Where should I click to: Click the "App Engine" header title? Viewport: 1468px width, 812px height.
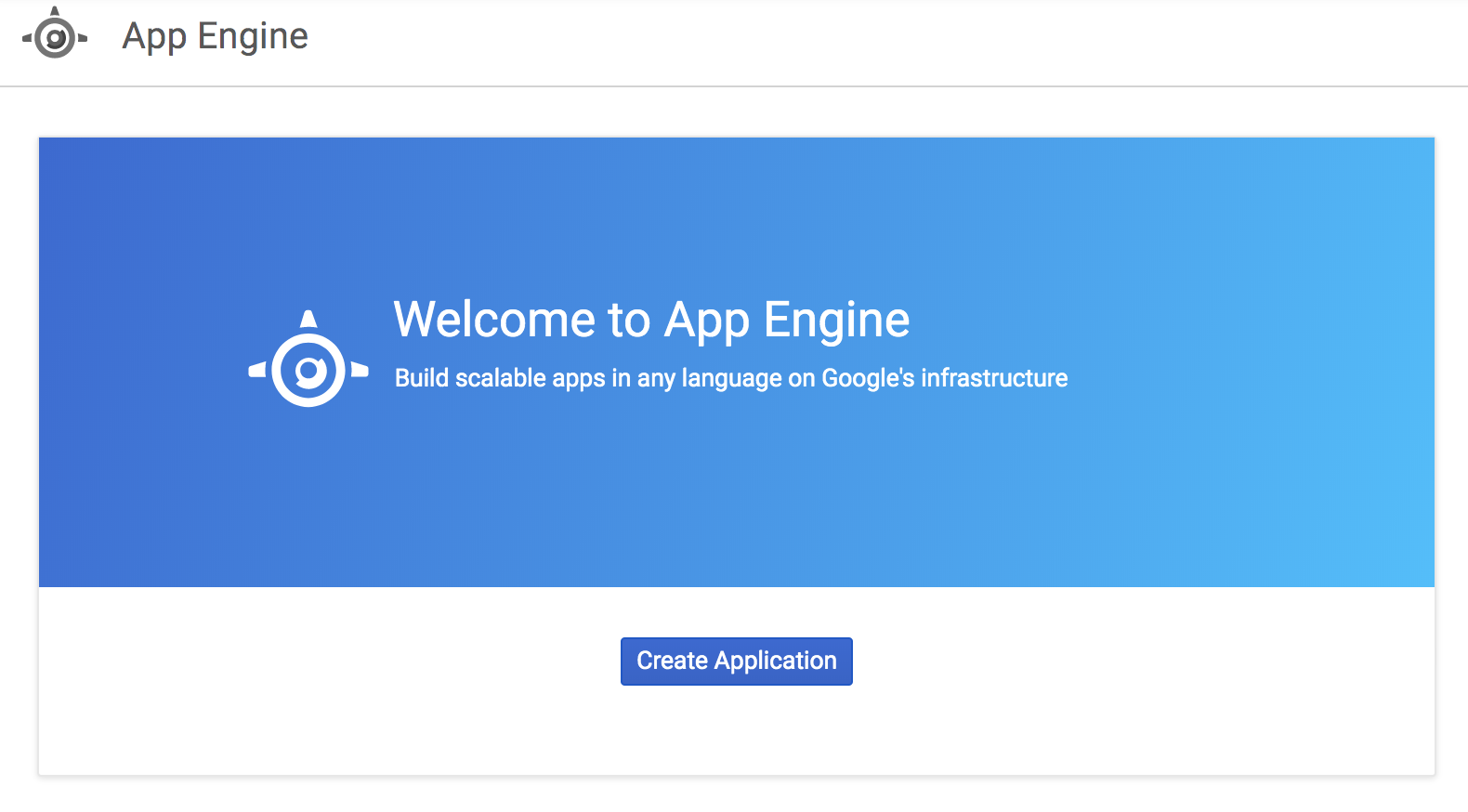point(215,36)
